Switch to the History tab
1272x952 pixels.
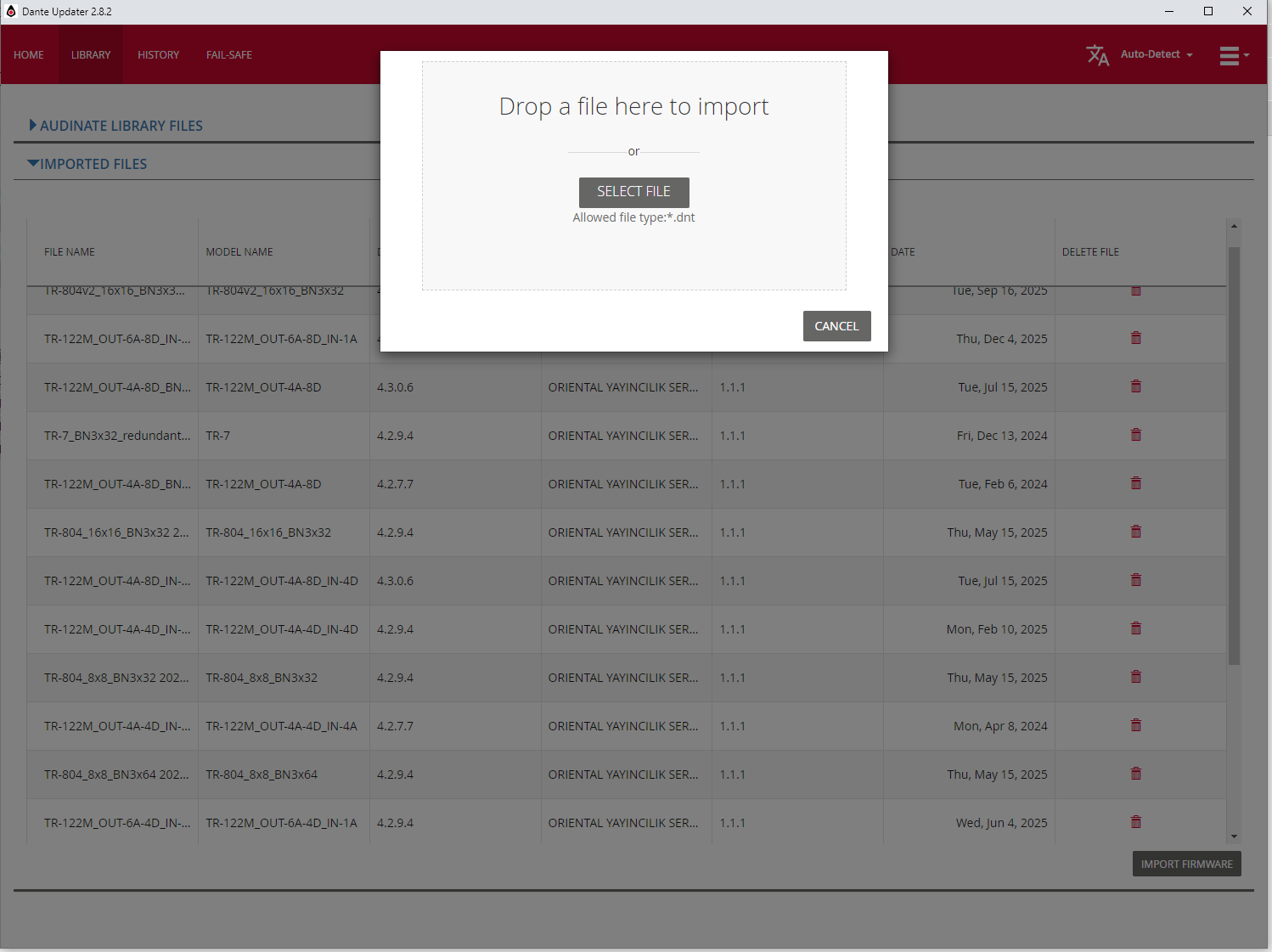click(158, 54)
